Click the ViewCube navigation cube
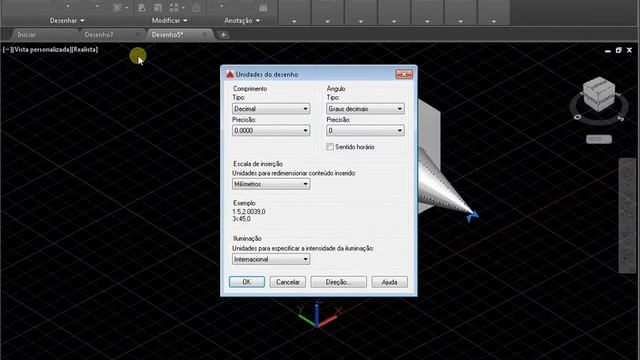The width and height of the screenshot is (640, 360). [599, 94]
